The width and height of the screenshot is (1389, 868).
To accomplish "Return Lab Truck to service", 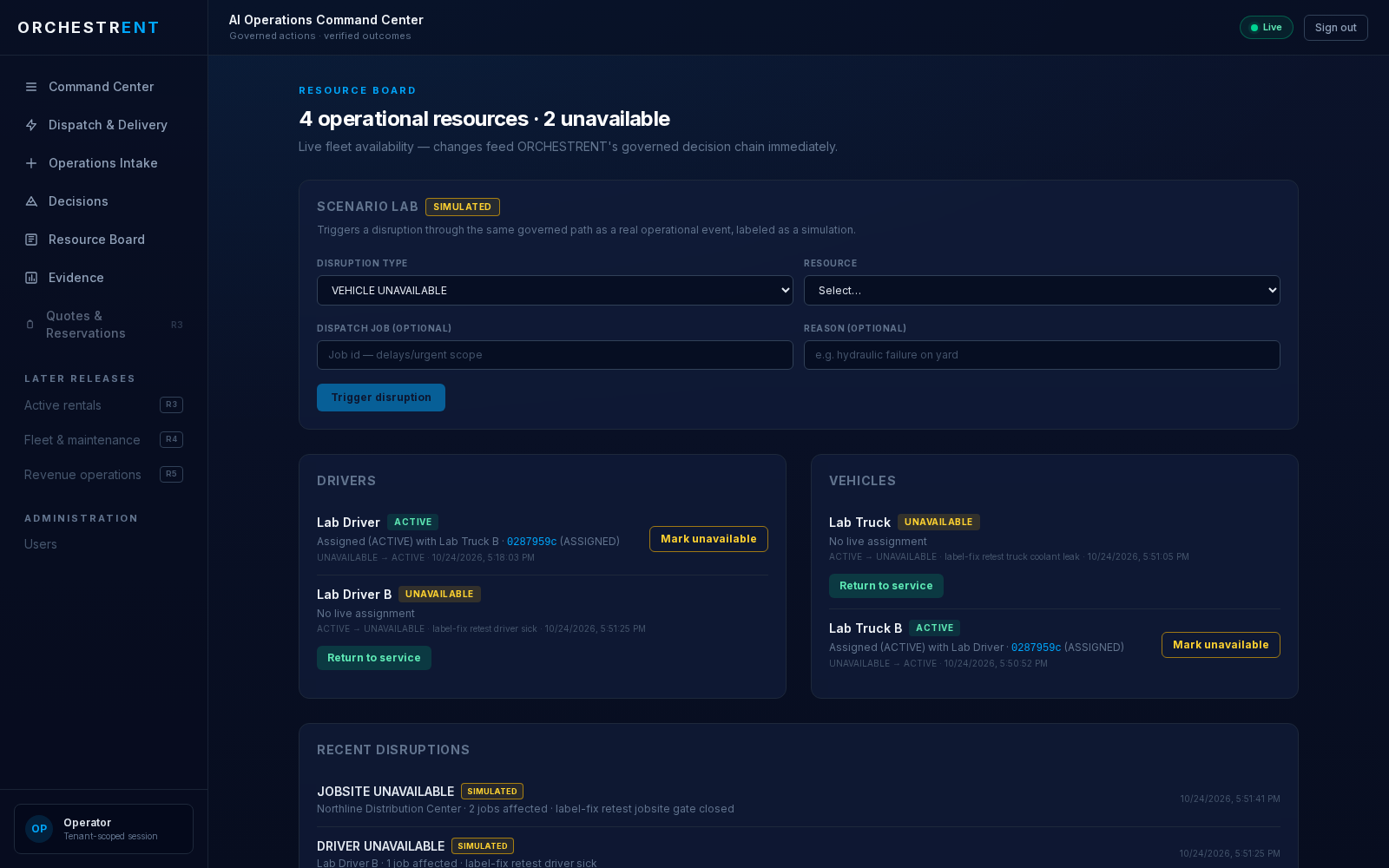I will [886, 586].
